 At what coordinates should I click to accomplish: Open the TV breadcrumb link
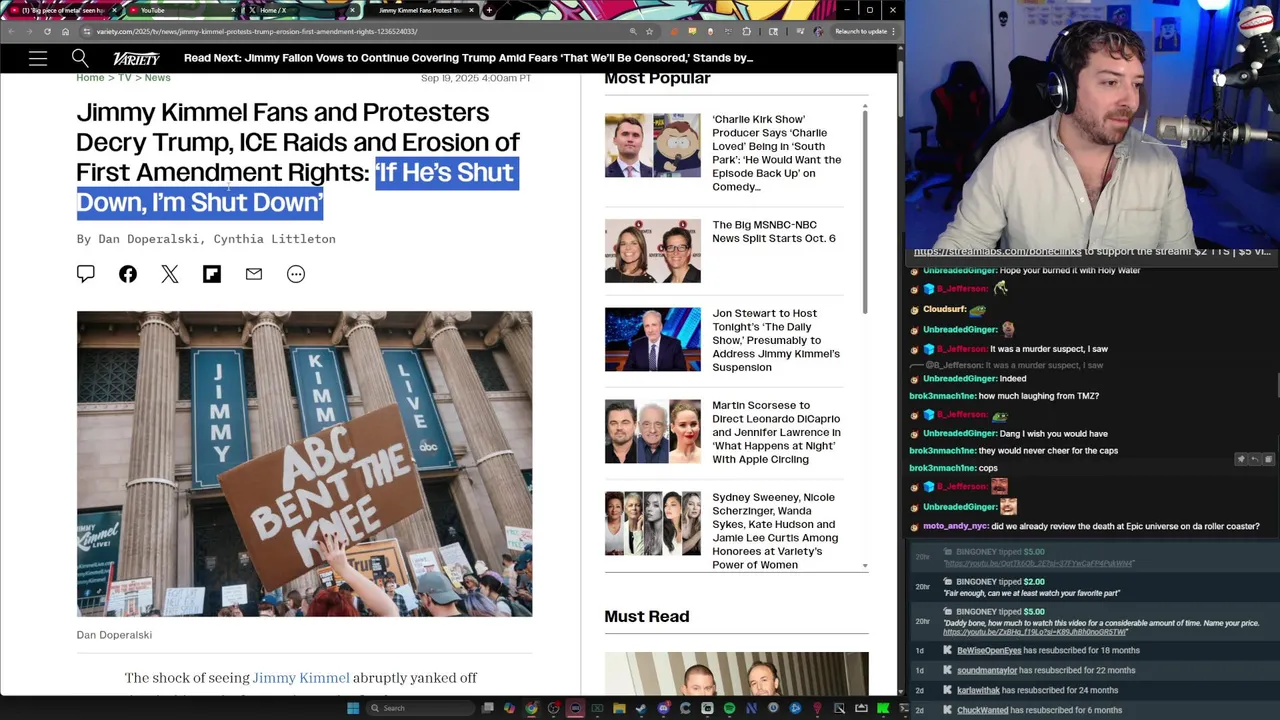click(x=125, y=78)
